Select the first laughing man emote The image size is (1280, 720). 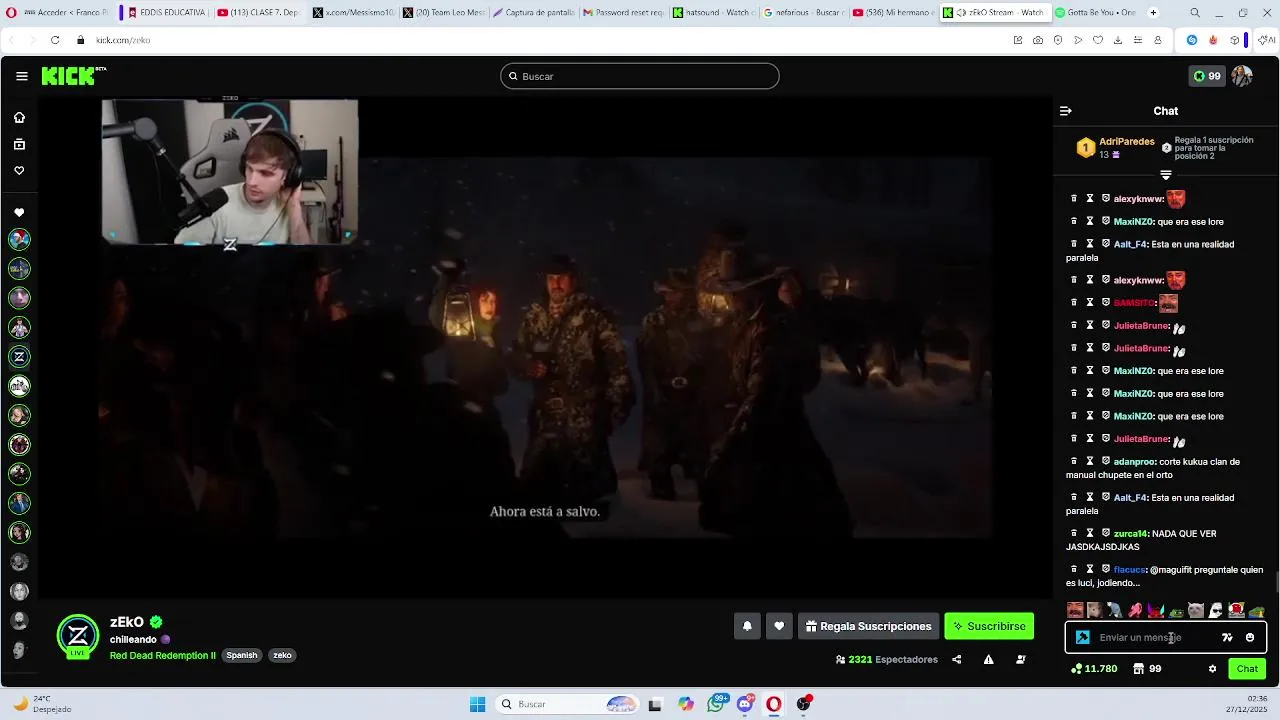pos(1075,610)
